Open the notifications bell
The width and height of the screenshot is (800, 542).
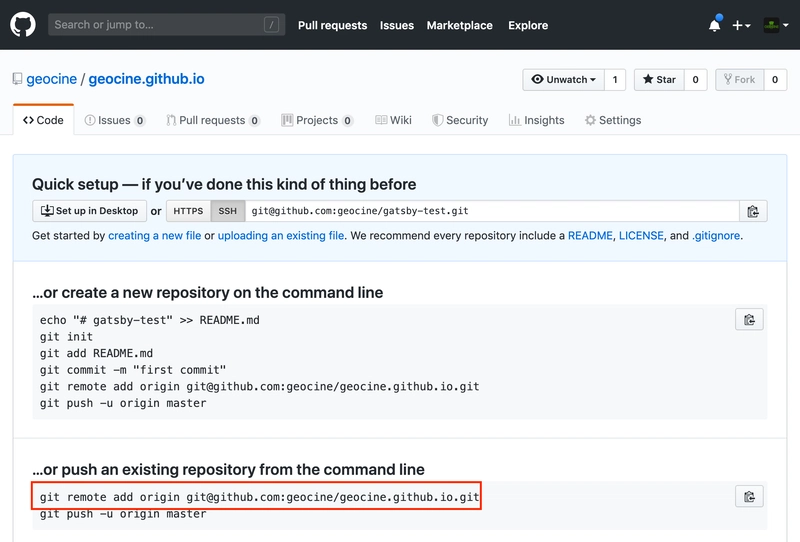[715, 25]
